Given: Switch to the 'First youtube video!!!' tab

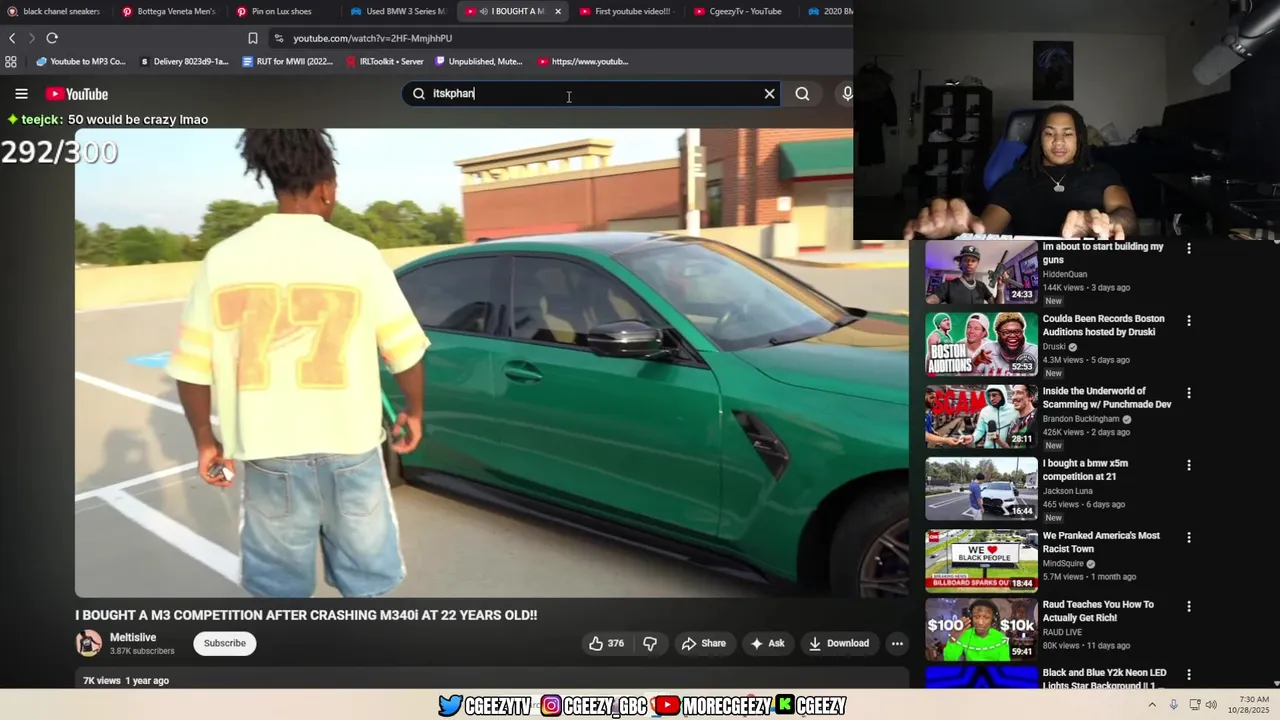Looking at the screenshot, I should [x=626, y=11].
